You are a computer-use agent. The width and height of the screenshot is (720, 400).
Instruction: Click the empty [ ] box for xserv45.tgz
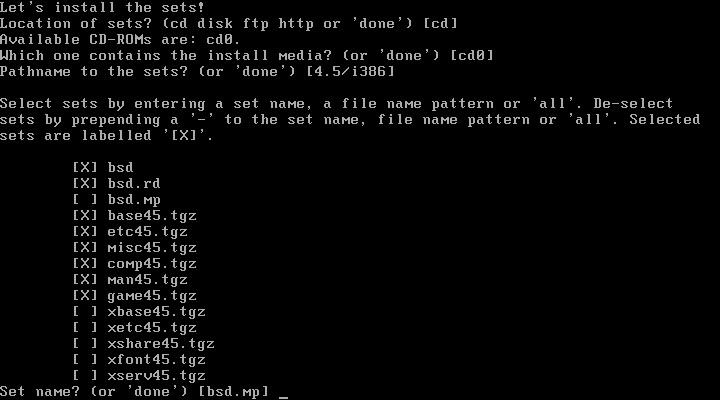(85, 376)
